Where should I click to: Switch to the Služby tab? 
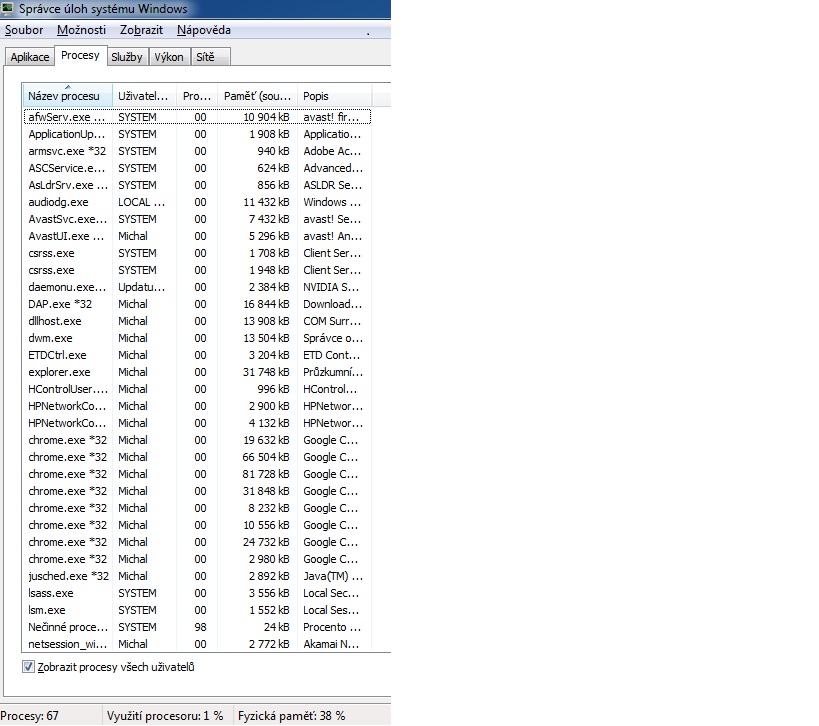(x=127, y=57)
